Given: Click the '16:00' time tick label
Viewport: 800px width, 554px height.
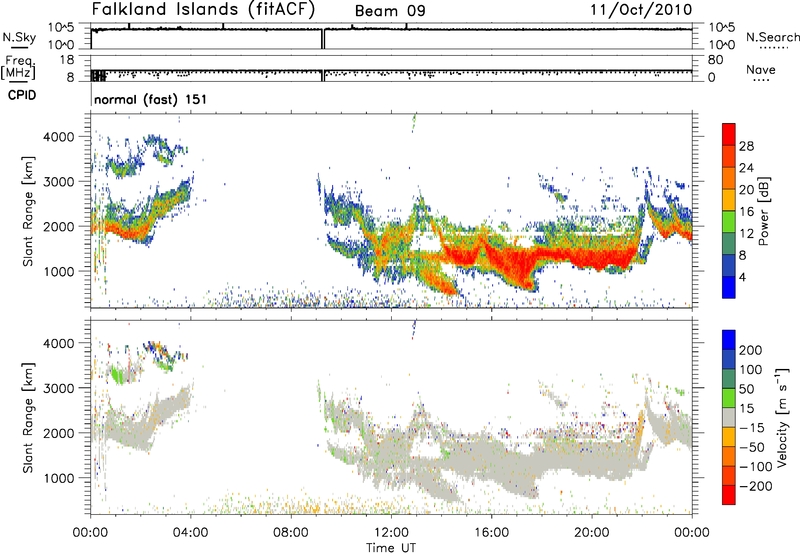Looking at the screenshot, I should tap(491, 533).
